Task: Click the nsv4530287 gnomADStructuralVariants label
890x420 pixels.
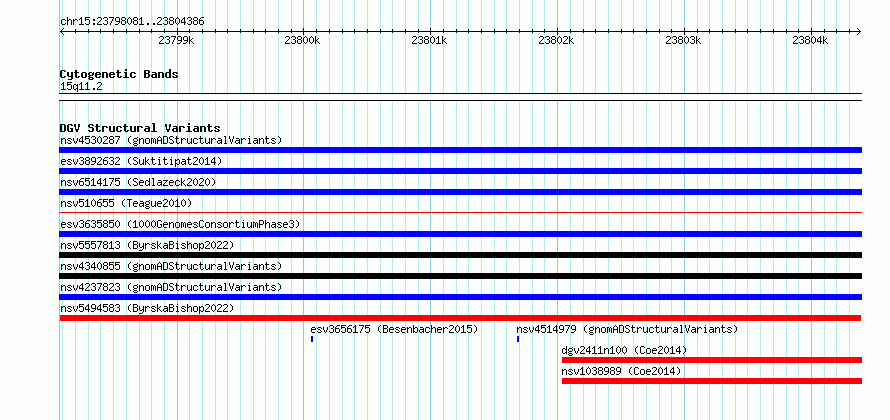Action: coord(171,140)
